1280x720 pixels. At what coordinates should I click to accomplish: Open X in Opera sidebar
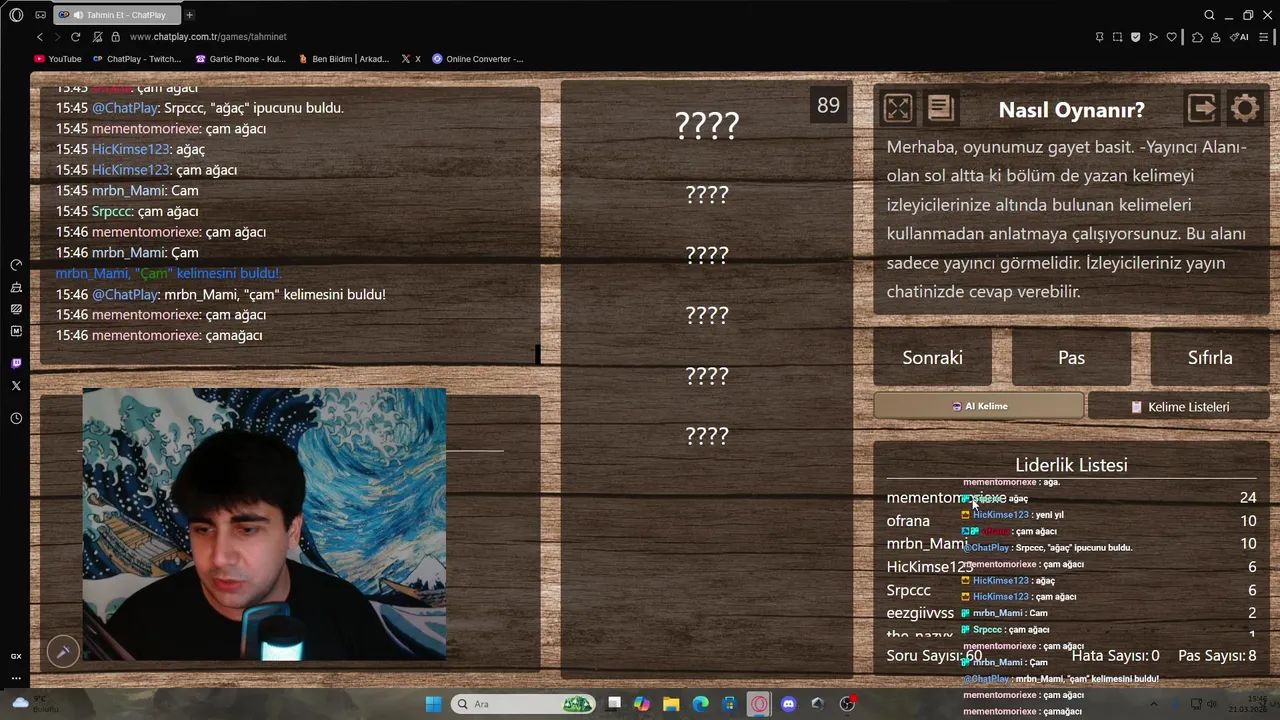[x=16, y=385]
